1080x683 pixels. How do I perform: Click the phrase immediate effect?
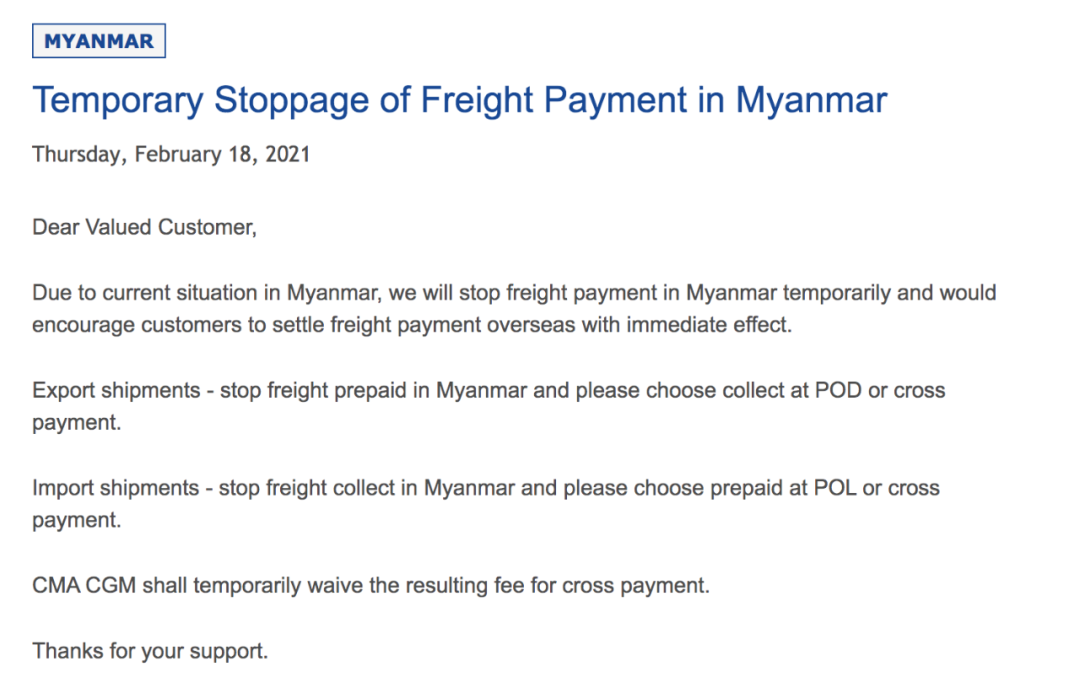click(x=709, y=325)
